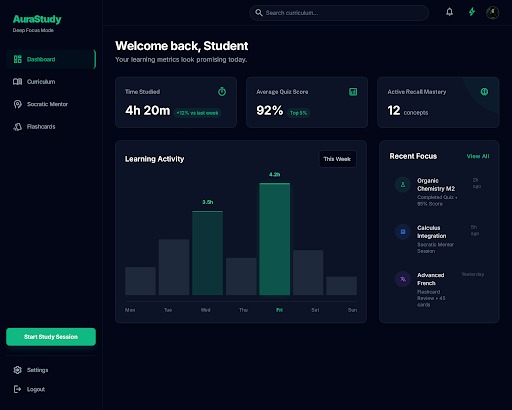Click the stopwatch icon on Time Studied card

tap(222, 91)
